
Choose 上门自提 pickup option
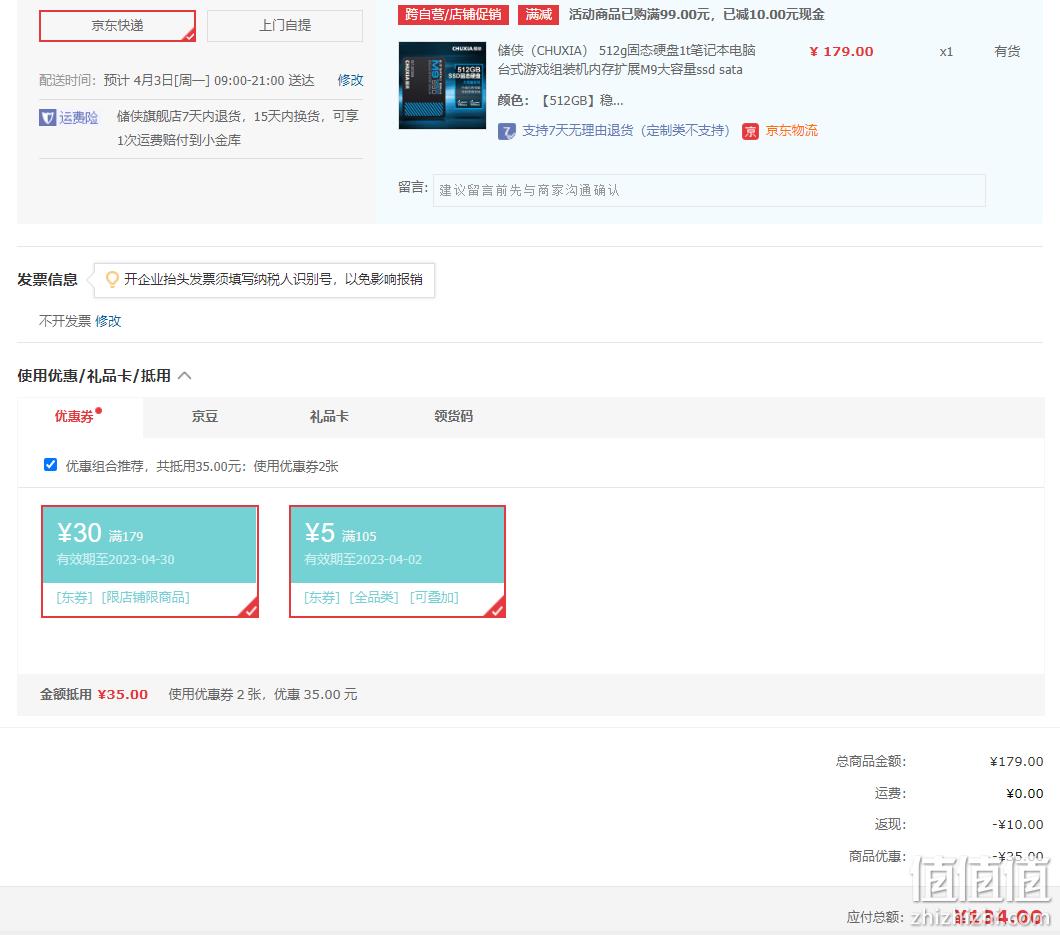pos(285,26)
